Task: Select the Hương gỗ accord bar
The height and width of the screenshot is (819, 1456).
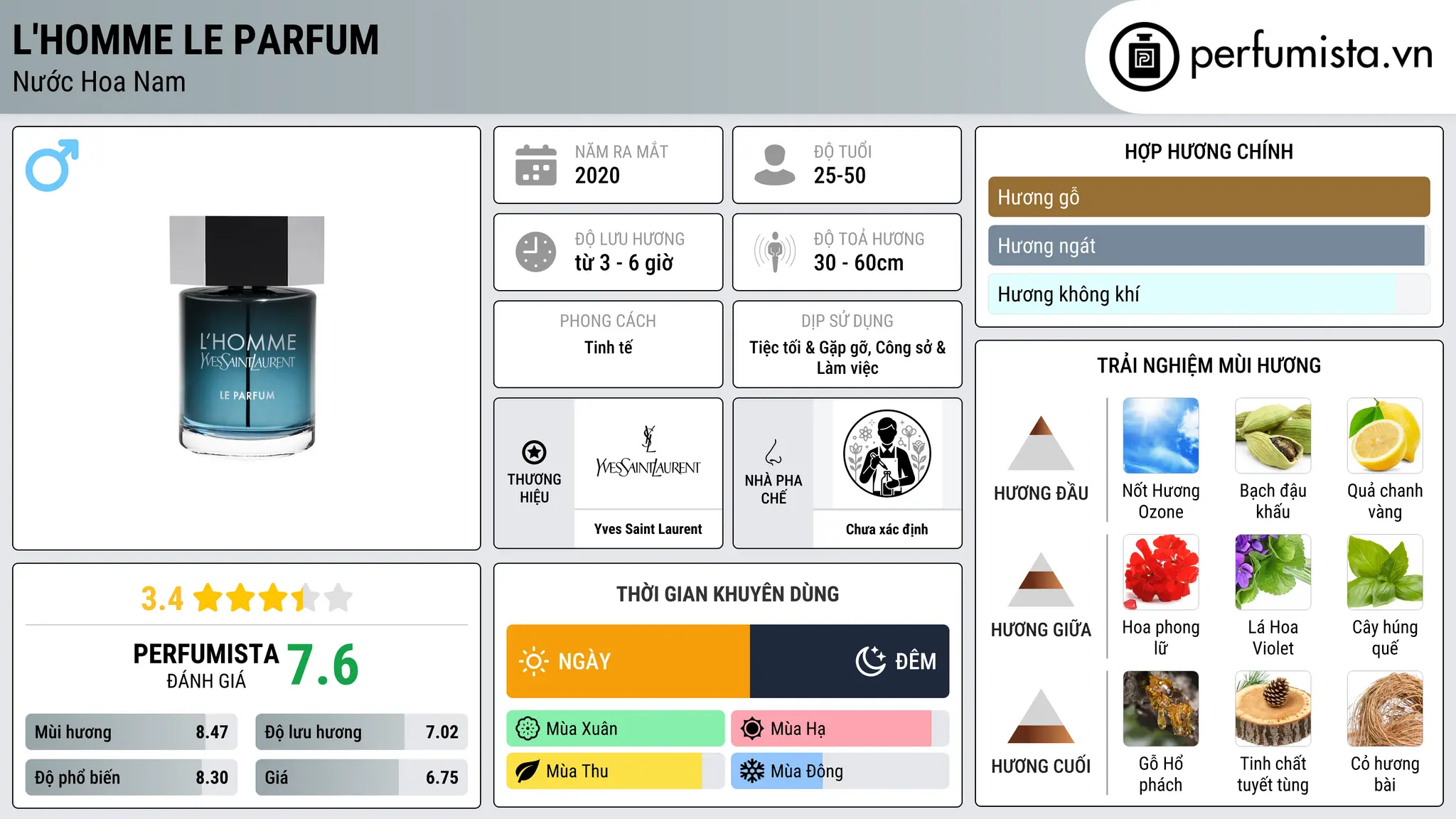Action: point(1209,197)
